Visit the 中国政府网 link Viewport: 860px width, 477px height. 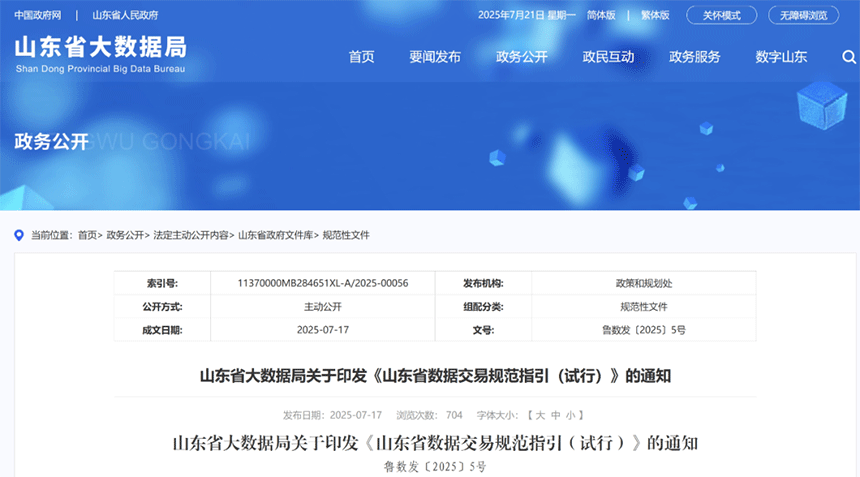pos(38,15)
